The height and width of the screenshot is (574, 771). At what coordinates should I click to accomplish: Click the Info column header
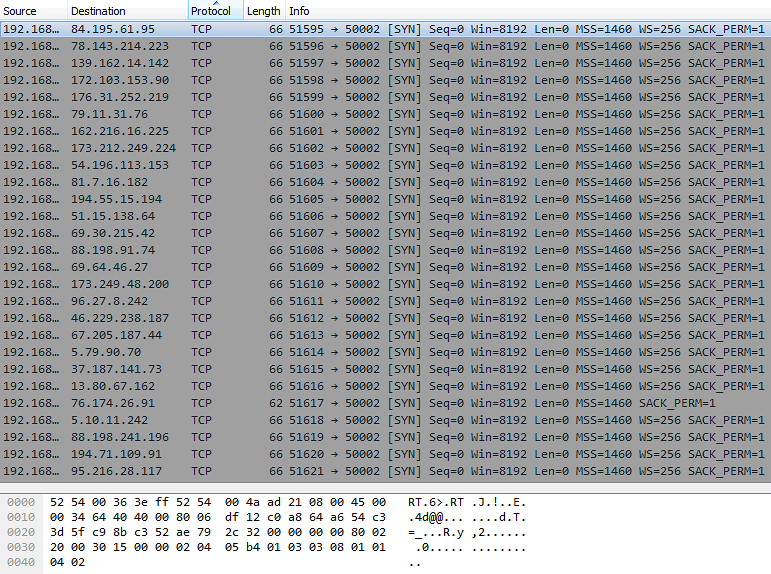pos(299,11)
